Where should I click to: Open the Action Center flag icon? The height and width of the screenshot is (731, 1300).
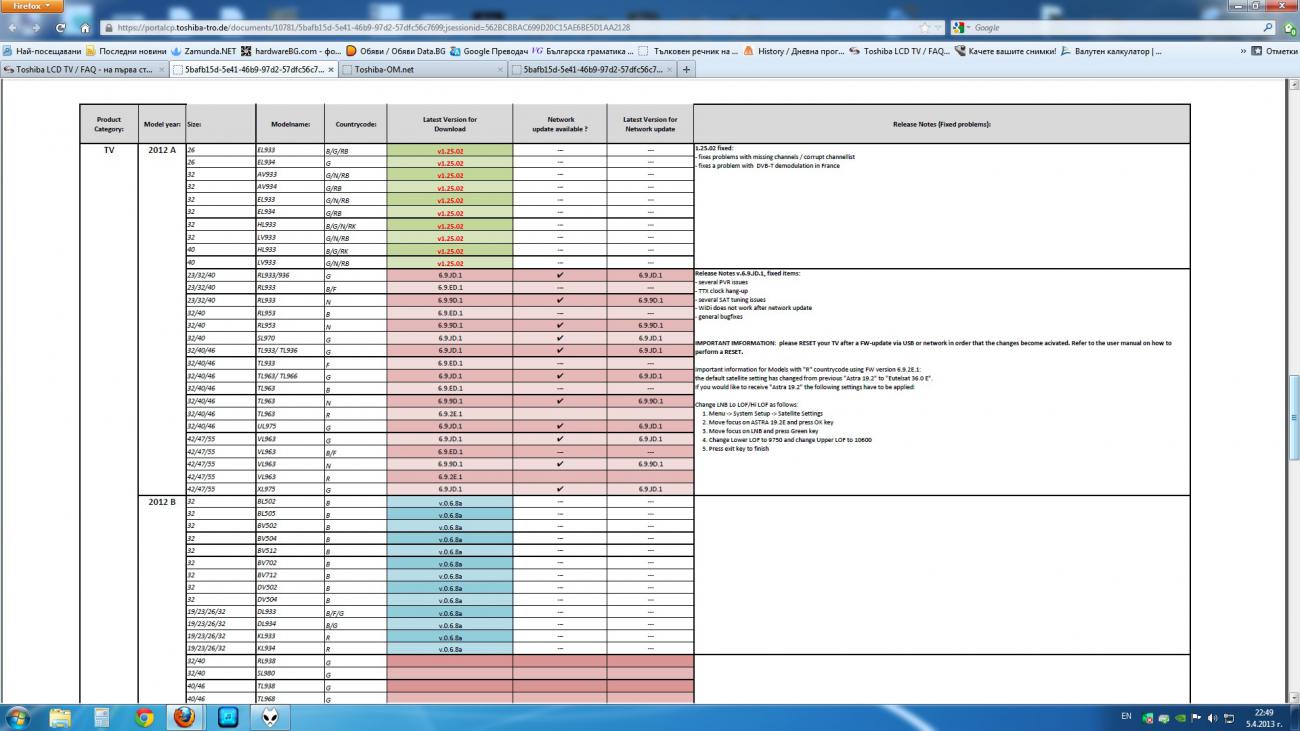[1195, 717]
